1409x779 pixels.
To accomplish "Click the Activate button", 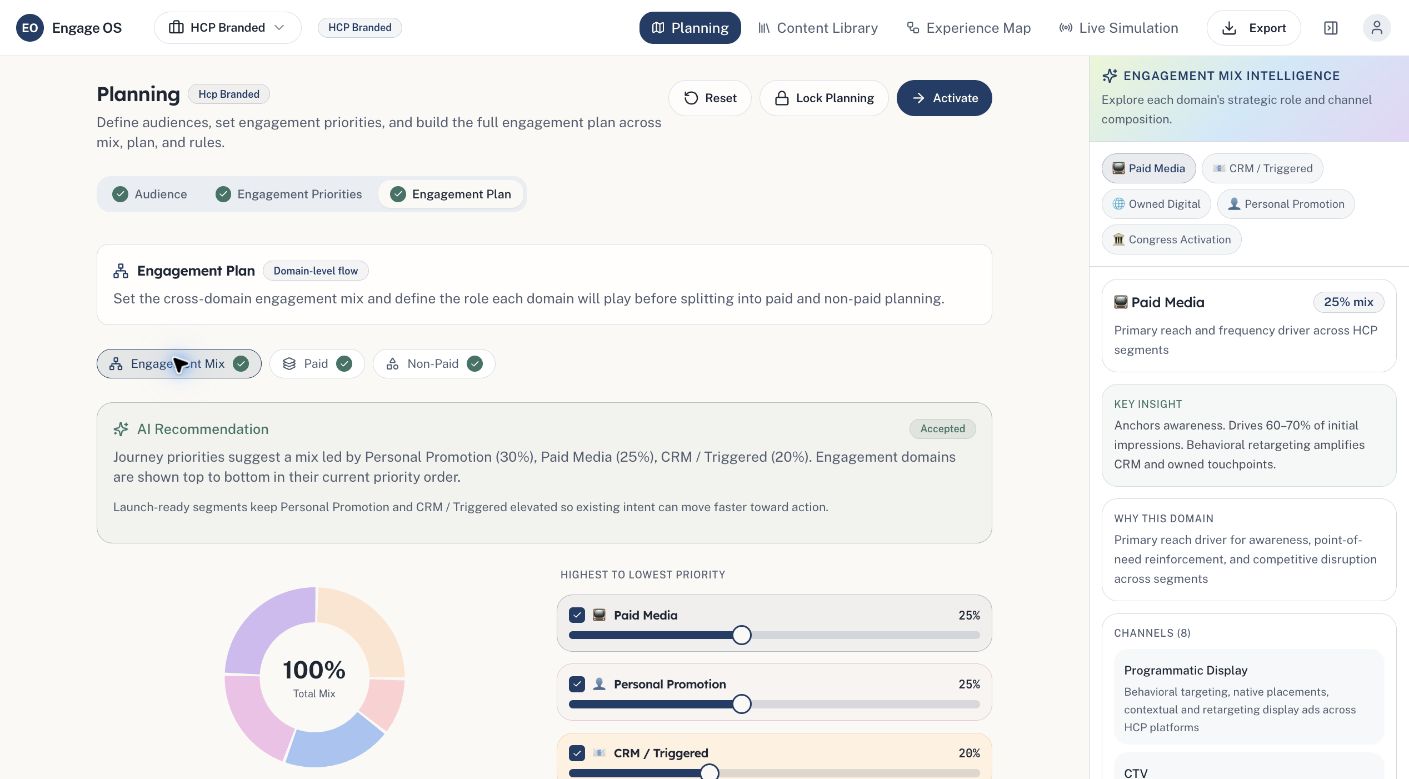I will 944,98.
